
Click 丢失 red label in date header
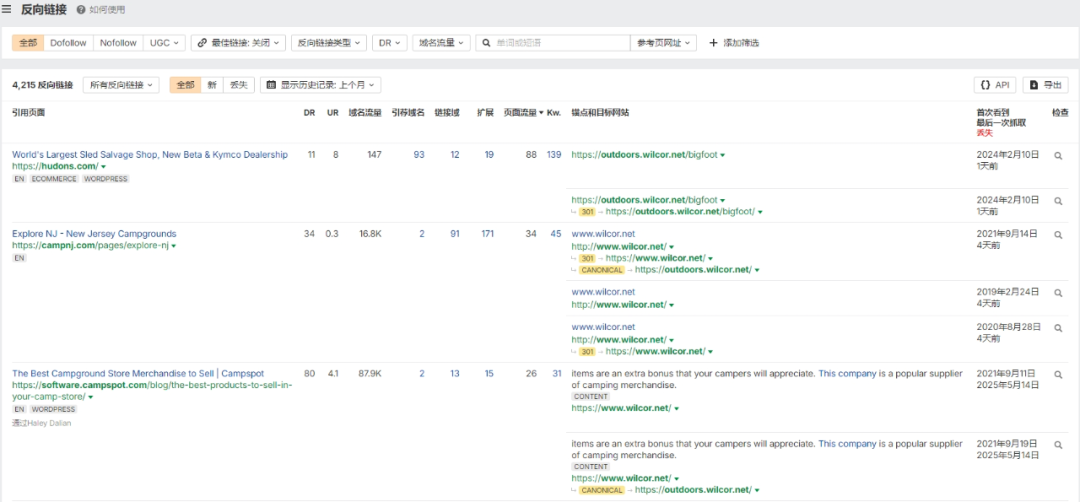984,133
